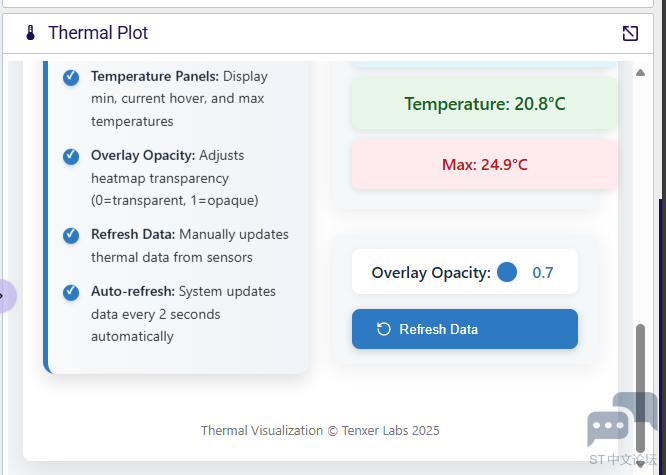This screenshot has height=475, width=666.
Task: Click the checkmark icon next to Overlay Opacity description
Action: (x=71, y=156)
